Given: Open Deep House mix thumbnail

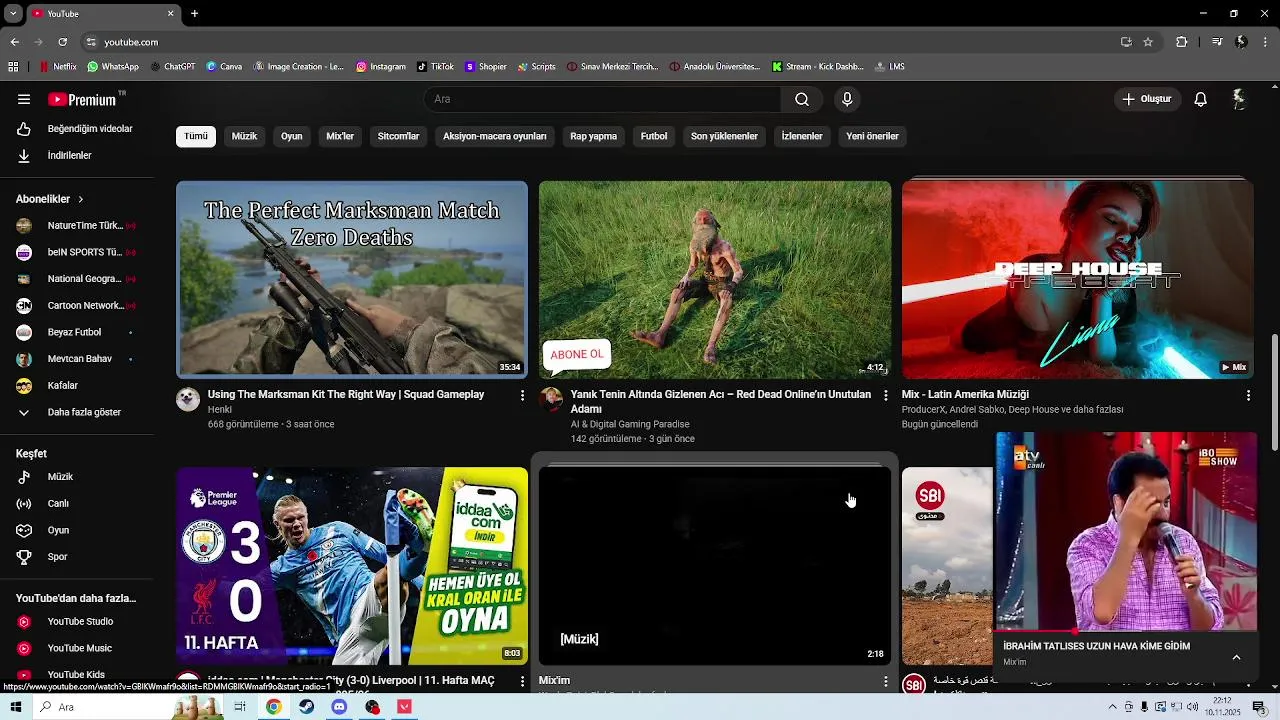Looking at the screenshot, I should click(x=1077, y=280).
